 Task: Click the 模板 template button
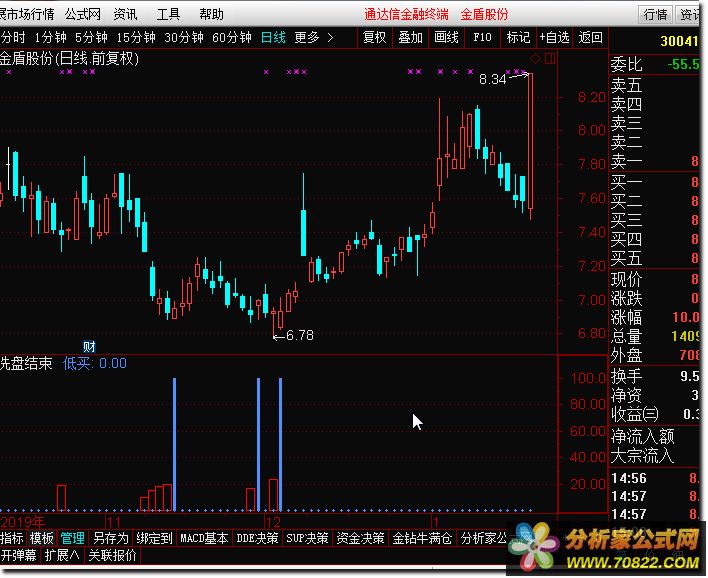tap(42, 538)
